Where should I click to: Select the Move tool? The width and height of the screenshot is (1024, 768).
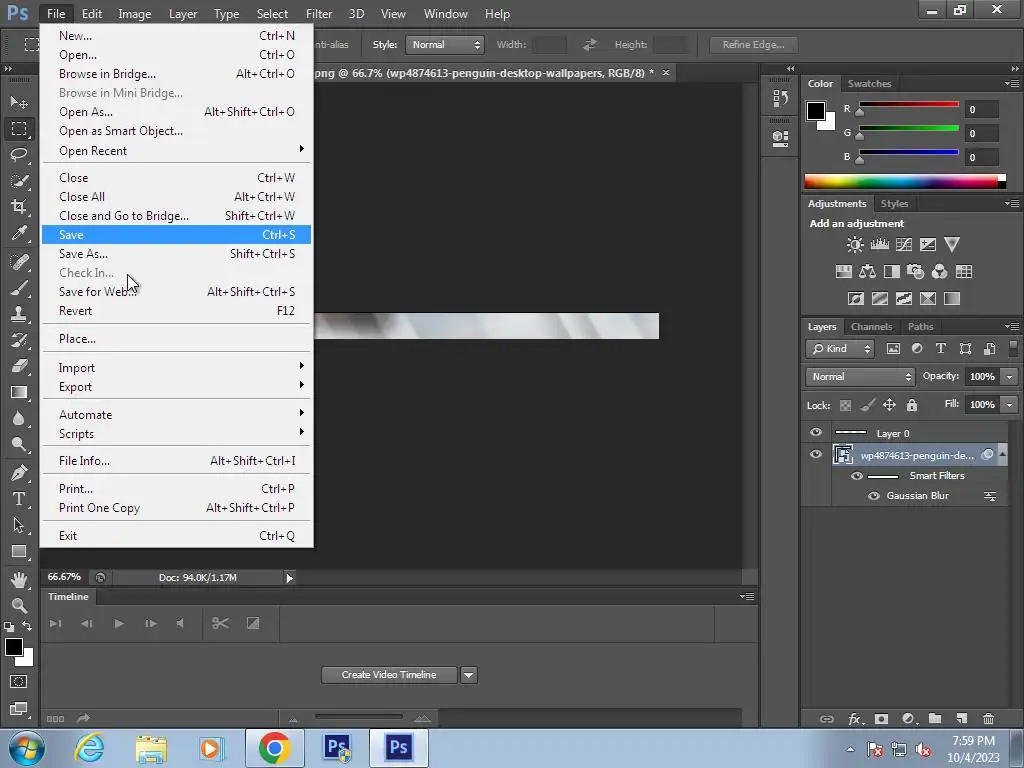click(x=19, y=103)
